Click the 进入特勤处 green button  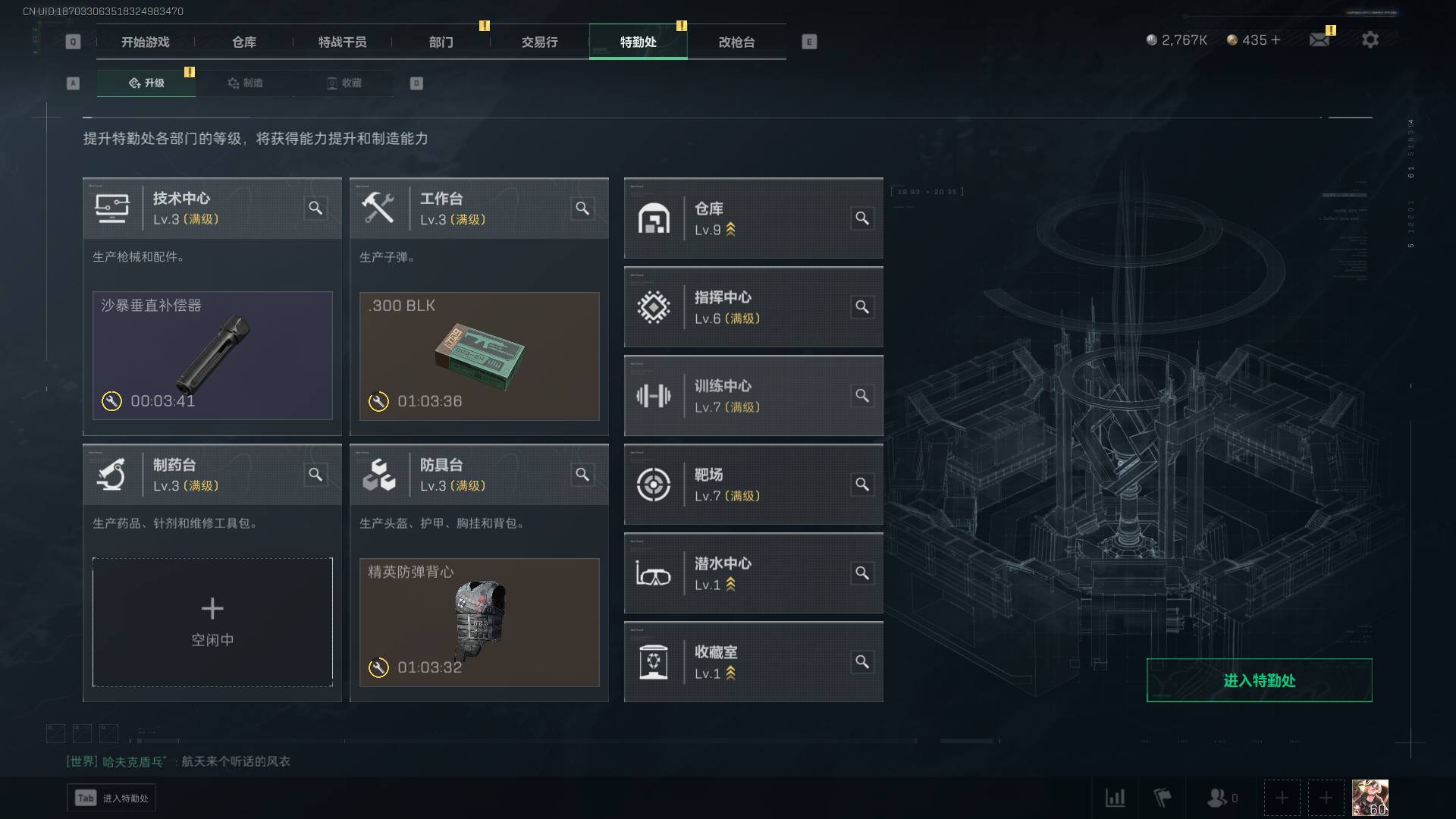1259,680
